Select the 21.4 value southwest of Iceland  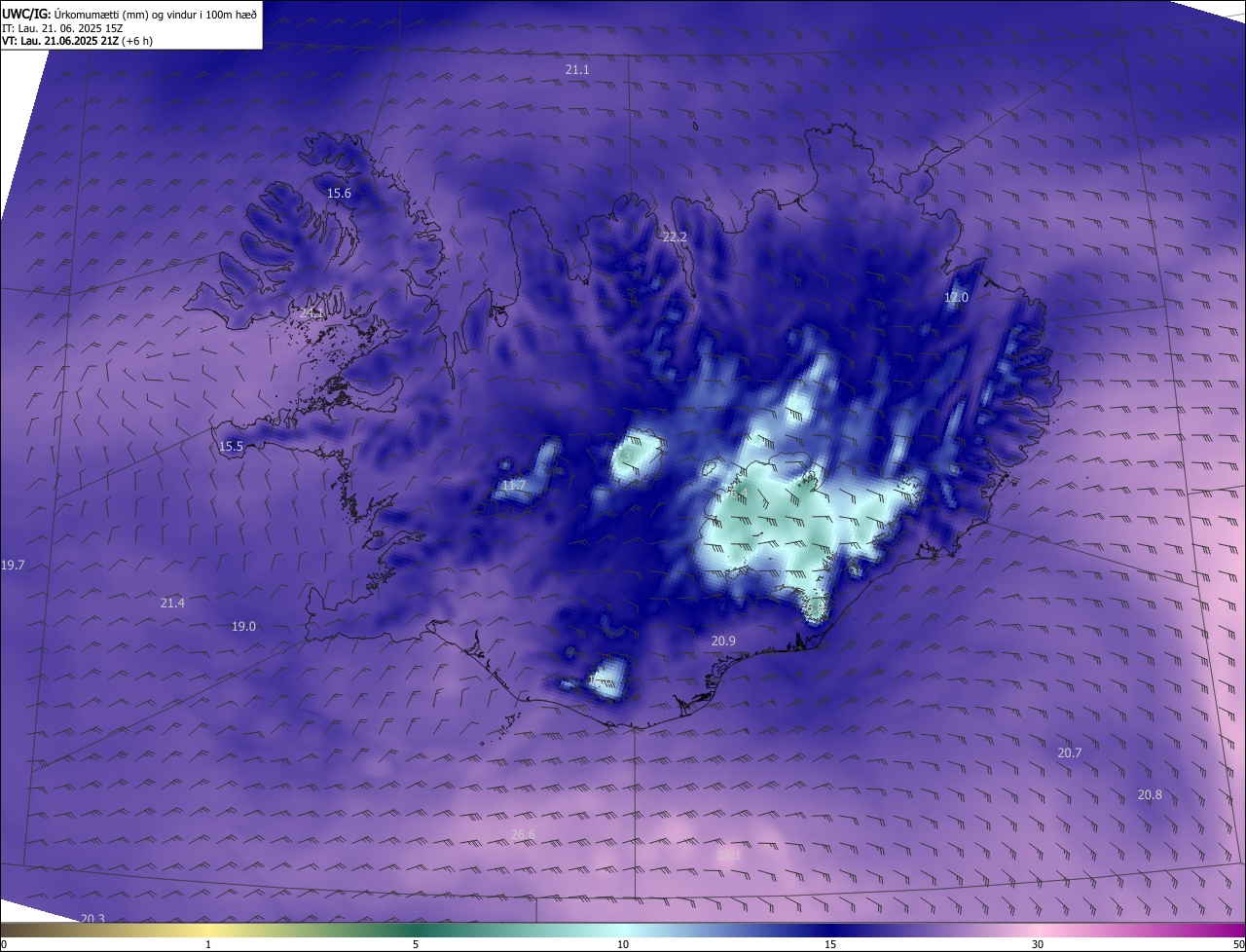click(172, 604)
